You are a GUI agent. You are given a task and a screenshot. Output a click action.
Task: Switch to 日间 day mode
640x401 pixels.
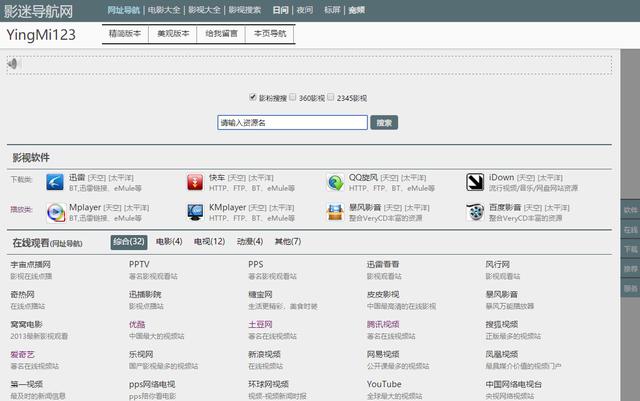tap(280, 10)
